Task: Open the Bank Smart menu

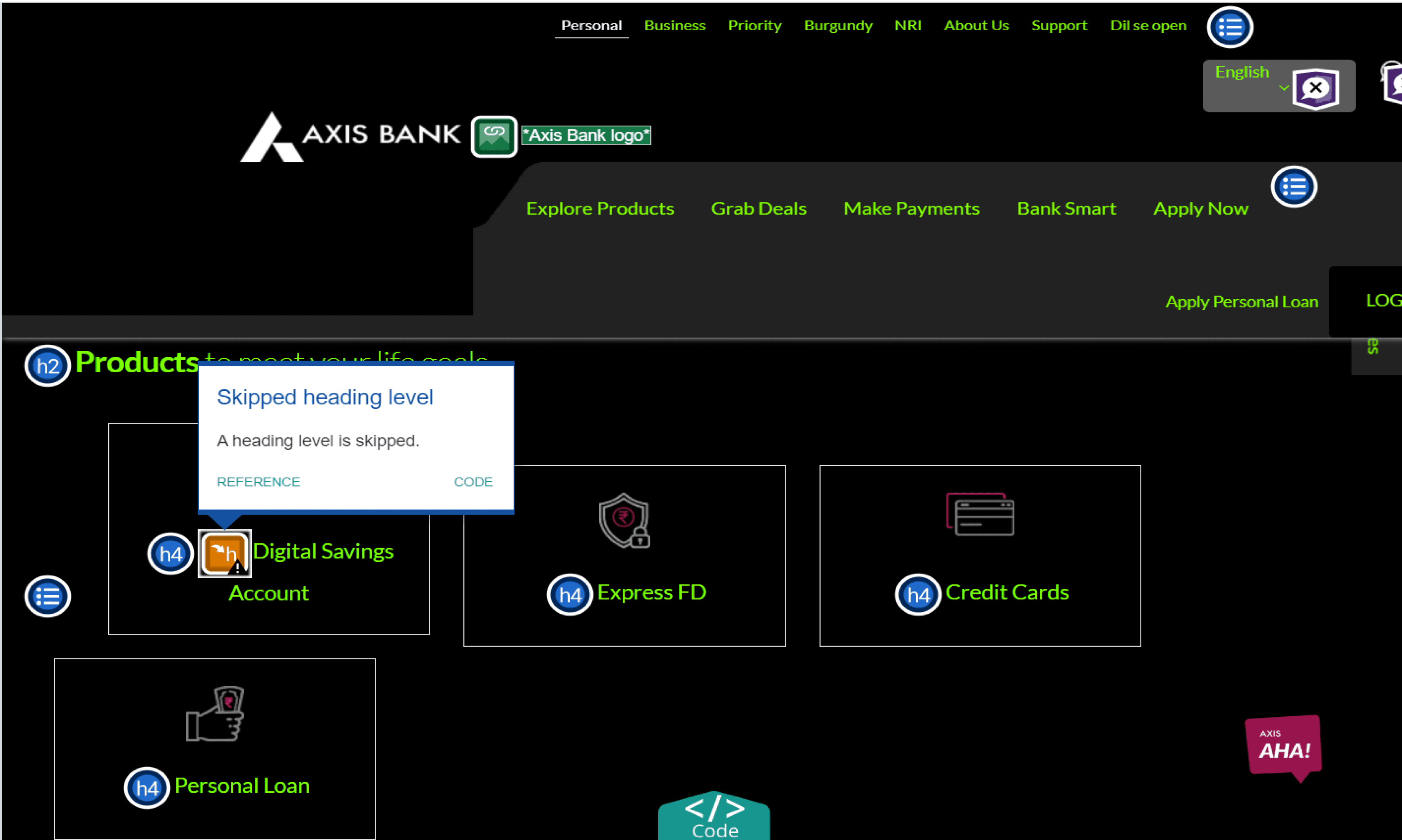Action: [1067, 209]
